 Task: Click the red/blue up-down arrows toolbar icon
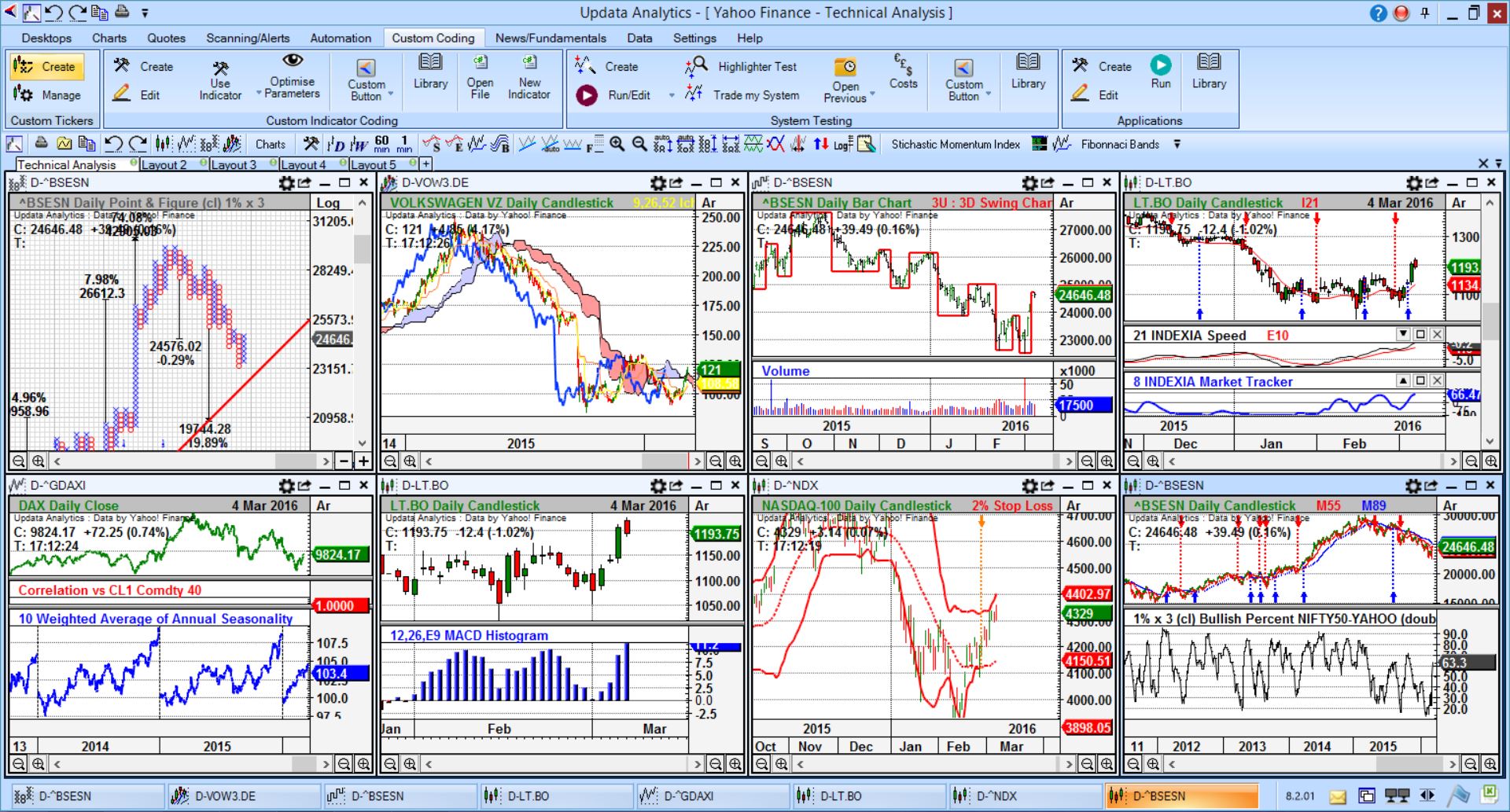click(821, 144)
